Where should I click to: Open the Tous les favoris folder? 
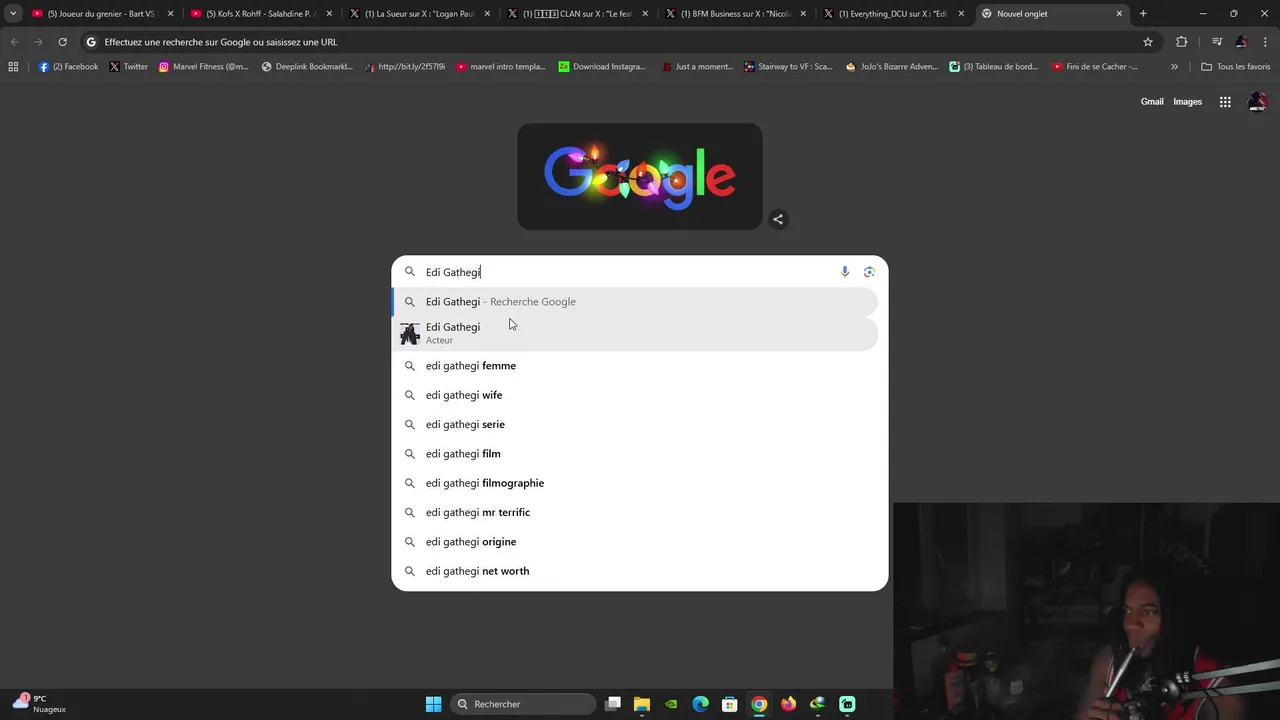click(x=1235, y=66)
